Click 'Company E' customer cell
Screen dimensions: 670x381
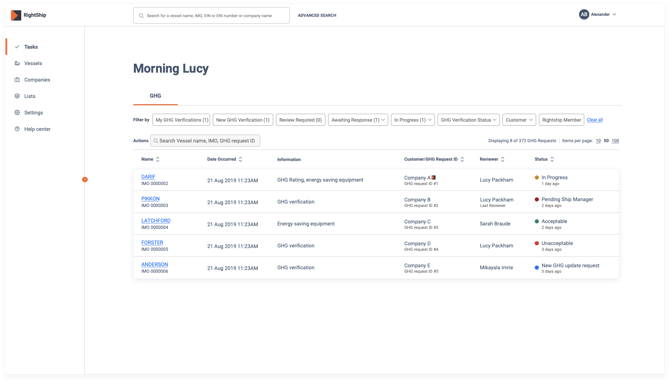417,265
